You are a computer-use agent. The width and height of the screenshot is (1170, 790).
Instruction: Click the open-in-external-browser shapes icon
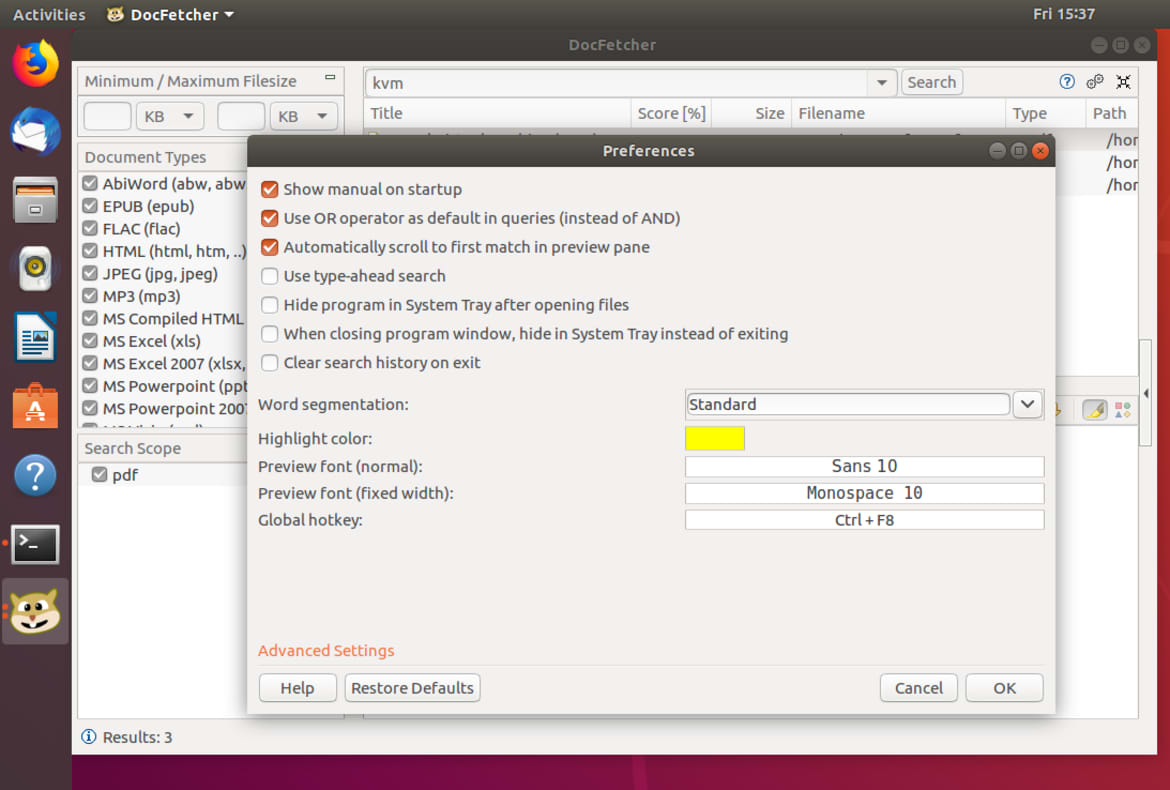coord(1121,410)
